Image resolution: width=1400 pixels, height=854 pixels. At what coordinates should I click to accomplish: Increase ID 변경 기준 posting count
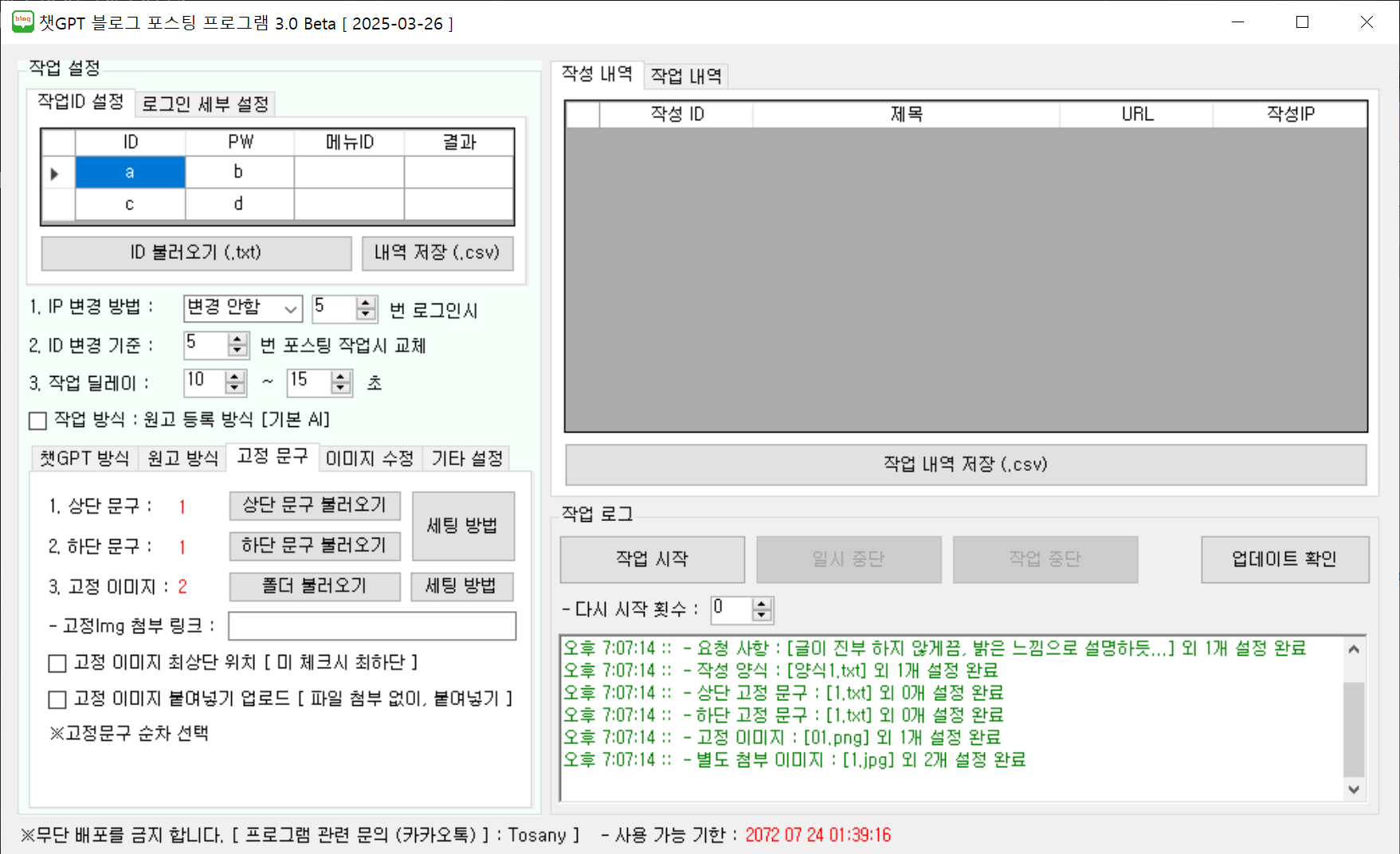[237, 339]
